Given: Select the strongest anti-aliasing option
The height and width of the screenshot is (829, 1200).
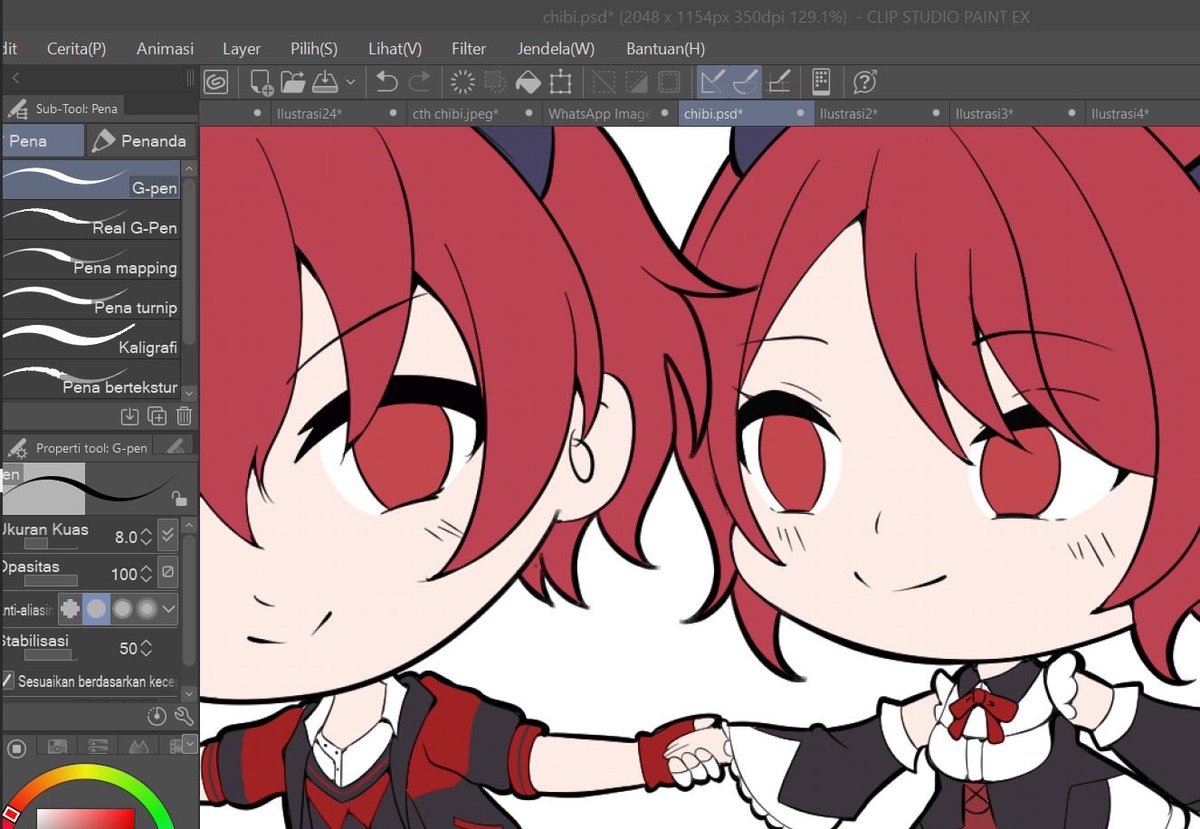Looking at the screenshot, I should (x=148, y=608).
